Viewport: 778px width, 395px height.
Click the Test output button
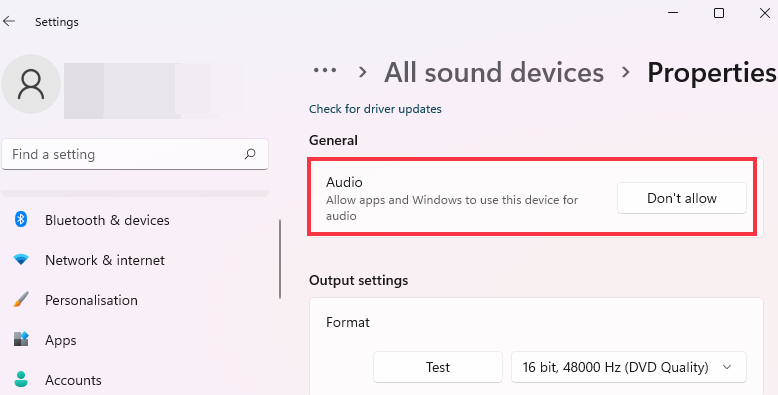(438, 367)
